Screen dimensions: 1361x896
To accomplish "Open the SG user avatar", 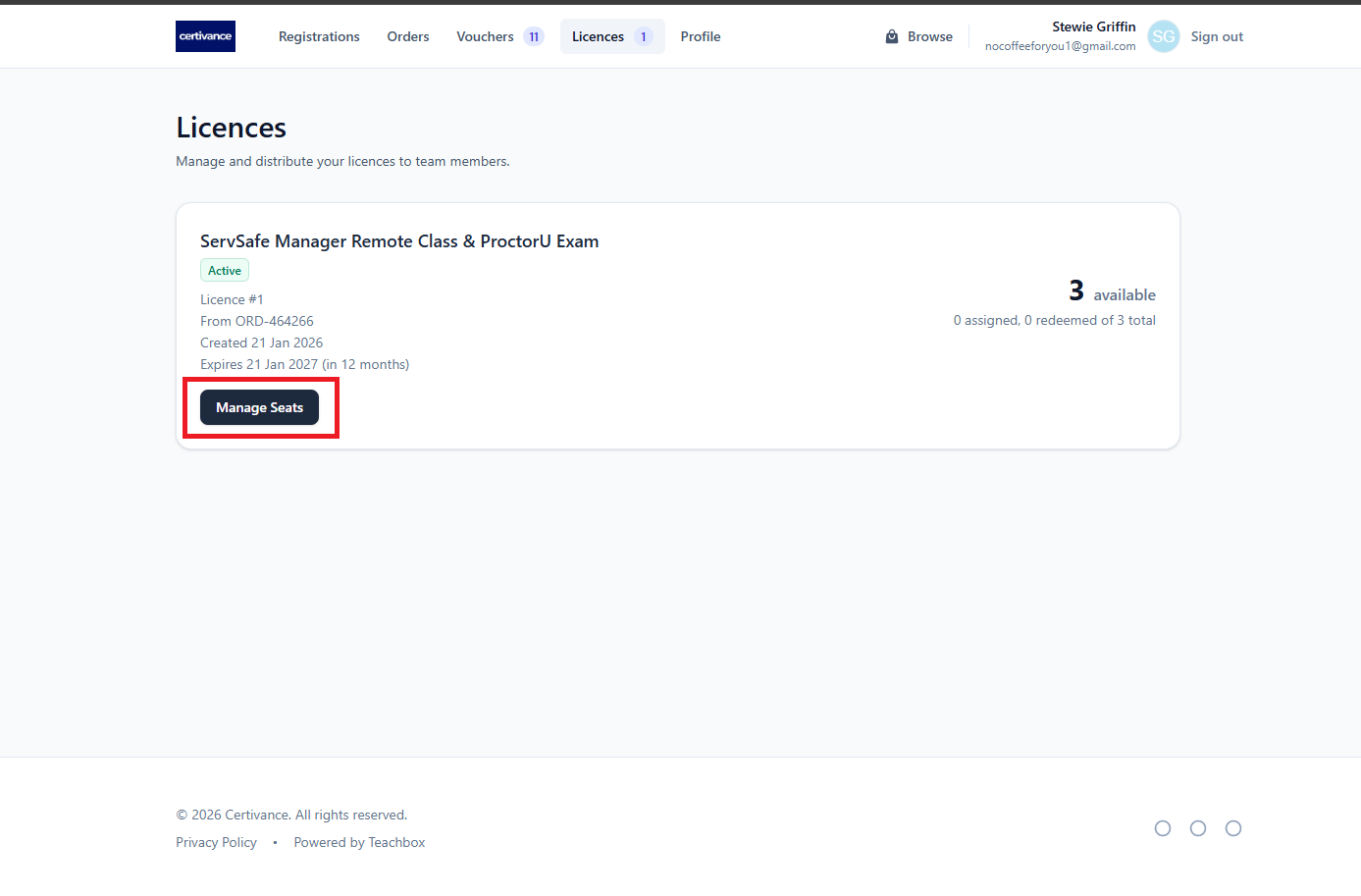I will pyautogui.click(x=1163, y=36).
